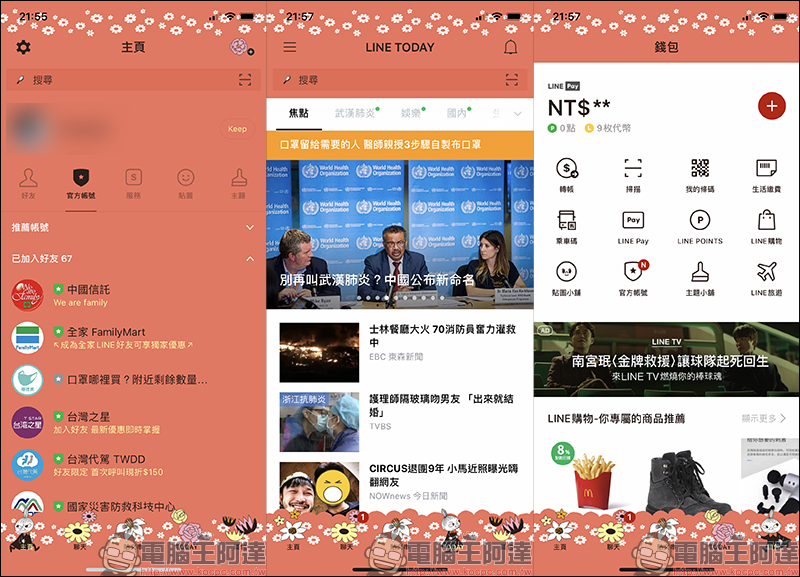Tap red plus top-up button in wallet

coord(771,106)
